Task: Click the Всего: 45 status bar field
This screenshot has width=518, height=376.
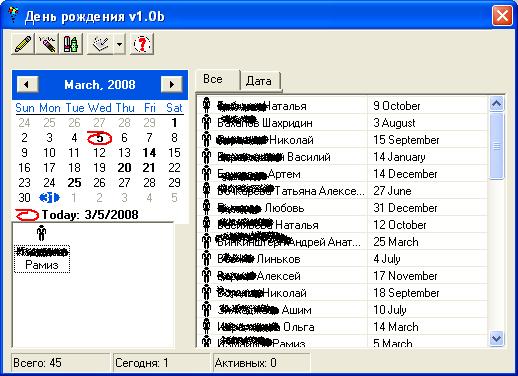Action: (60, 363)
